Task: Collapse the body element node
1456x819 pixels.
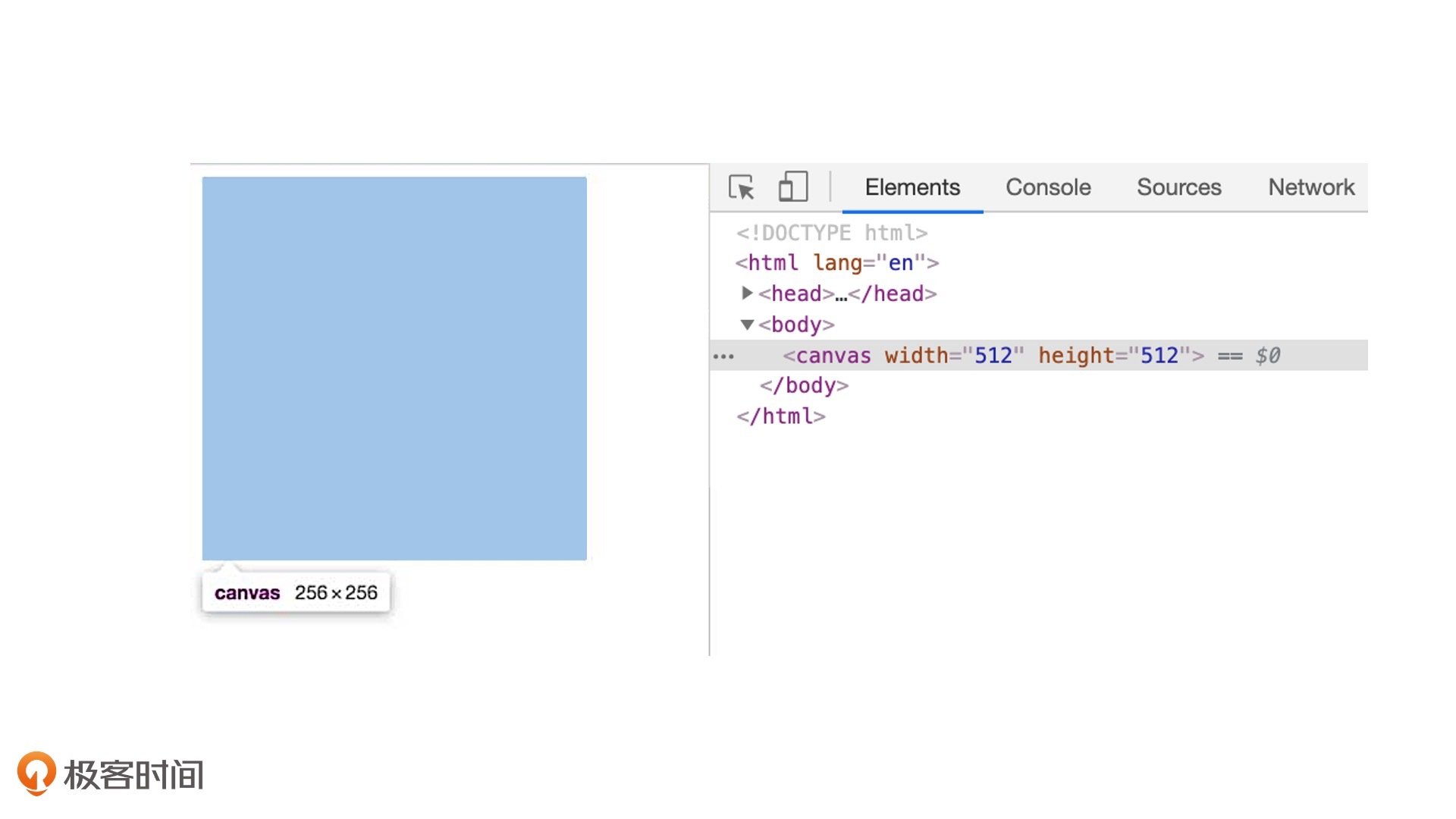Action: click(x=747, y=325)
